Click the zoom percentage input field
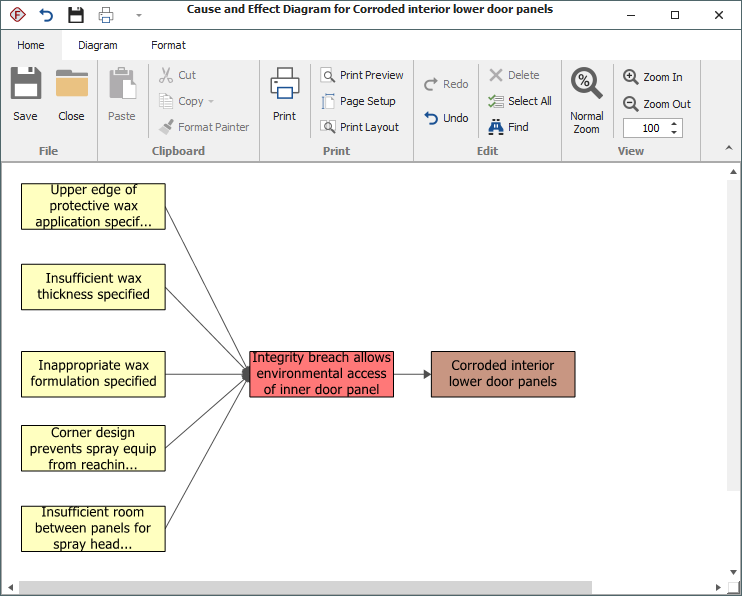The height and width of the screenshot is (596, 742). pyautogui.click(x=645, y=128)
